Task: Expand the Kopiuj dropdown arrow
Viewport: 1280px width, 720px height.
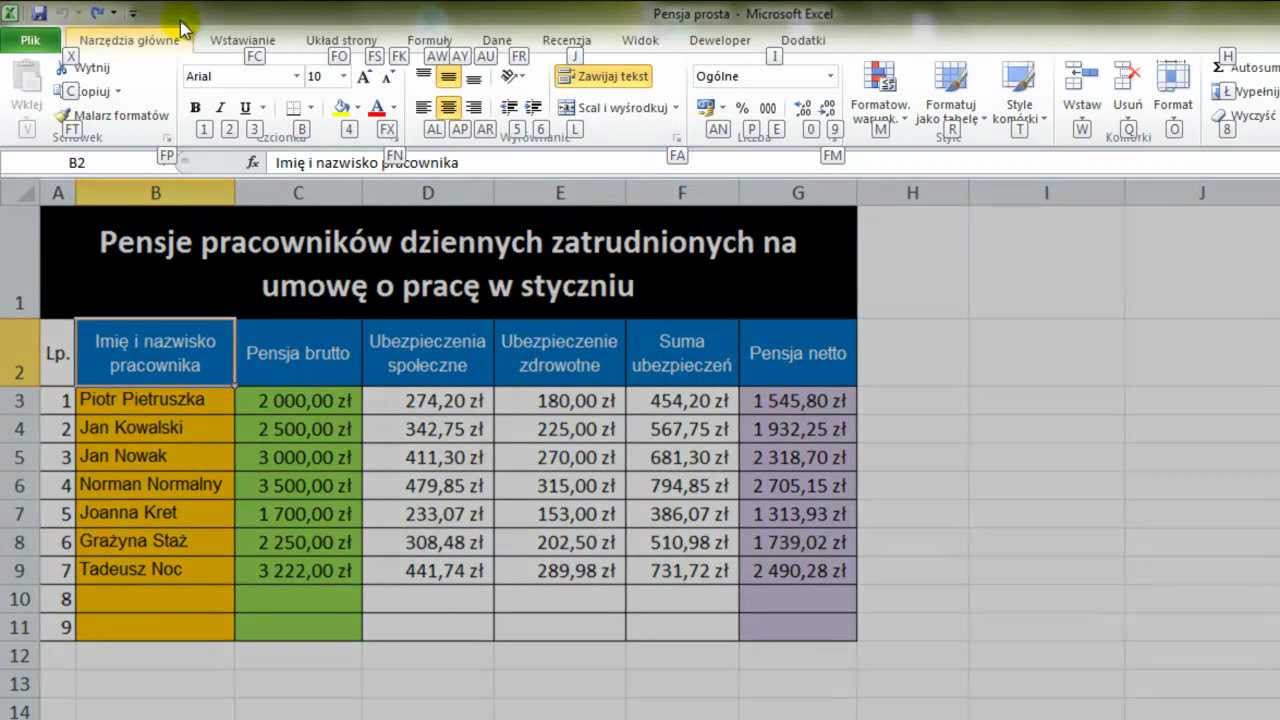Action: tap(118, 92)
